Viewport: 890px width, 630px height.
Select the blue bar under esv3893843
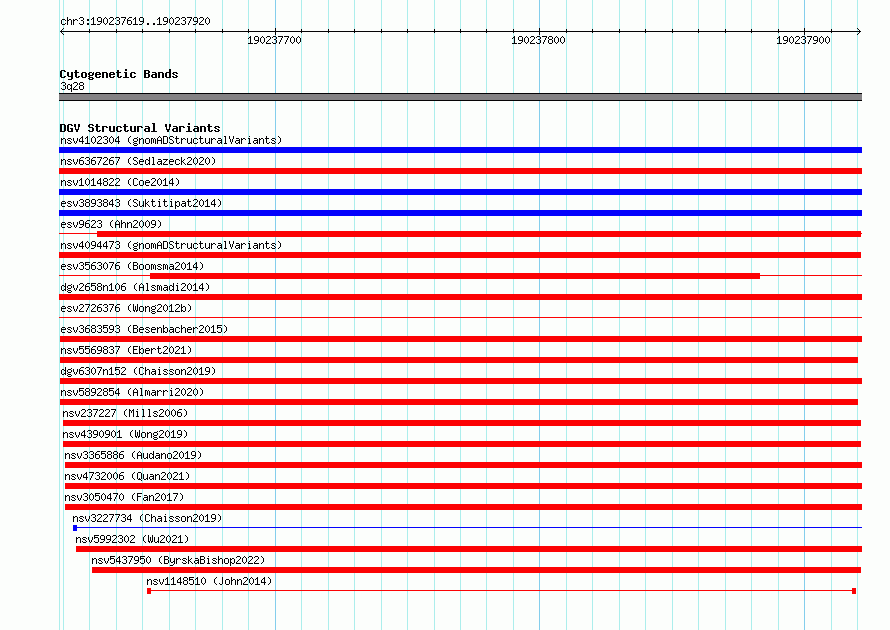[x=460, y=213]
